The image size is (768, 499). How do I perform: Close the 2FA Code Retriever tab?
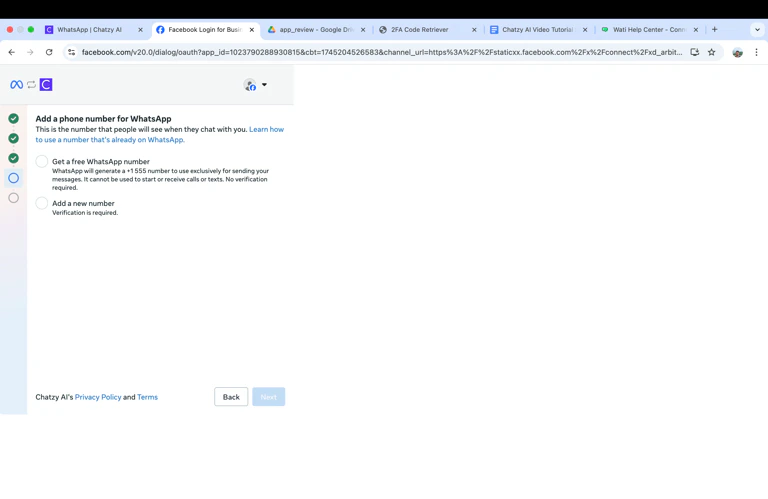(474, 30)
